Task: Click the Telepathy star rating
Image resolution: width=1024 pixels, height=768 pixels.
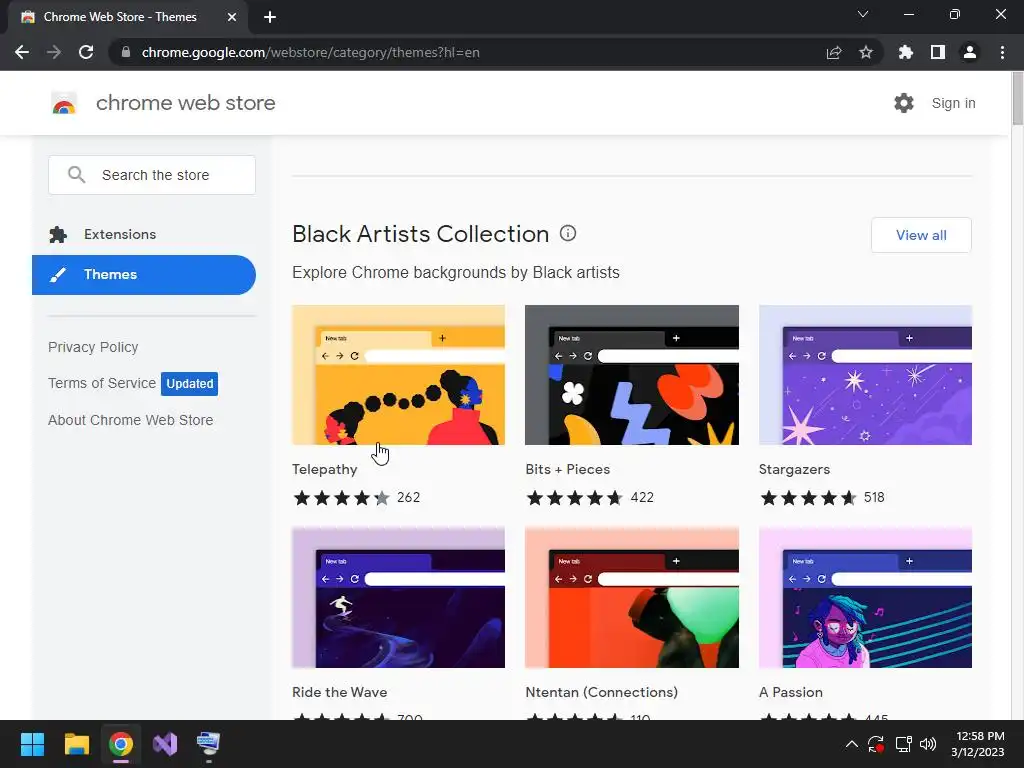Action: [x=342, y=498]
